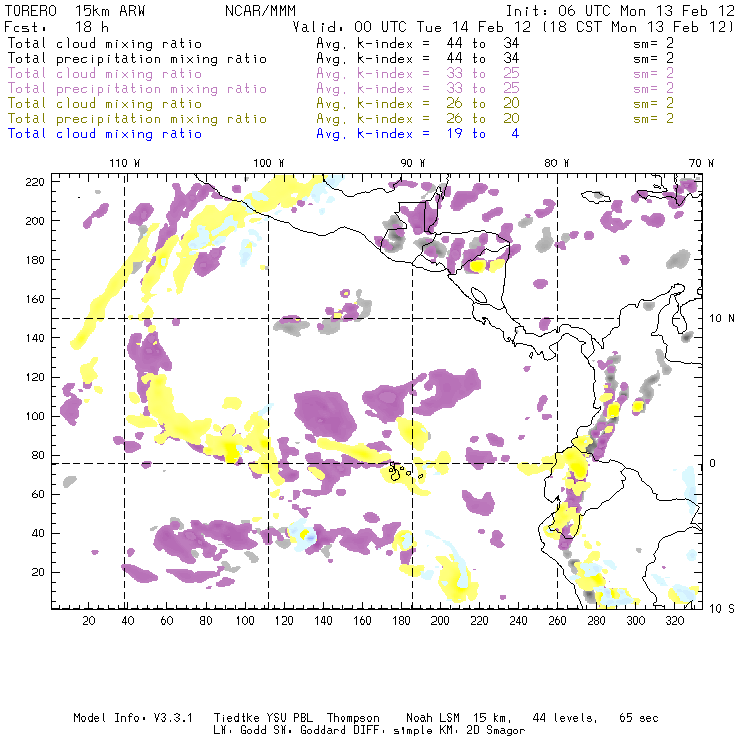This screenshot has height=740, width=740.
Task: Click the '44 levels,' footer text
Action: tap(565, 718)
